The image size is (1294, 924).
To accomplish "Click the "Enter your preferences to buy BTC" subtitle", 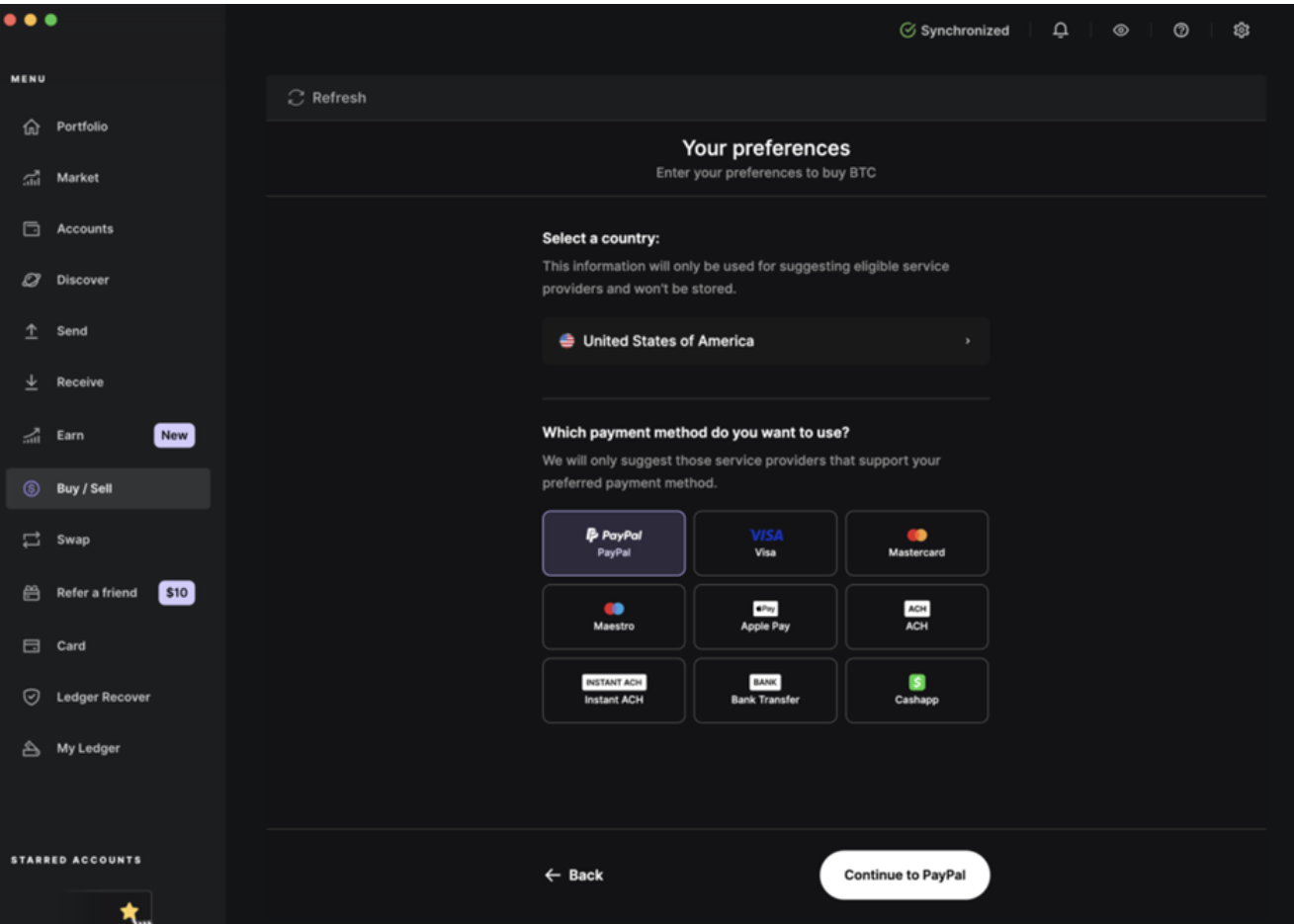I will click(766, 173).
